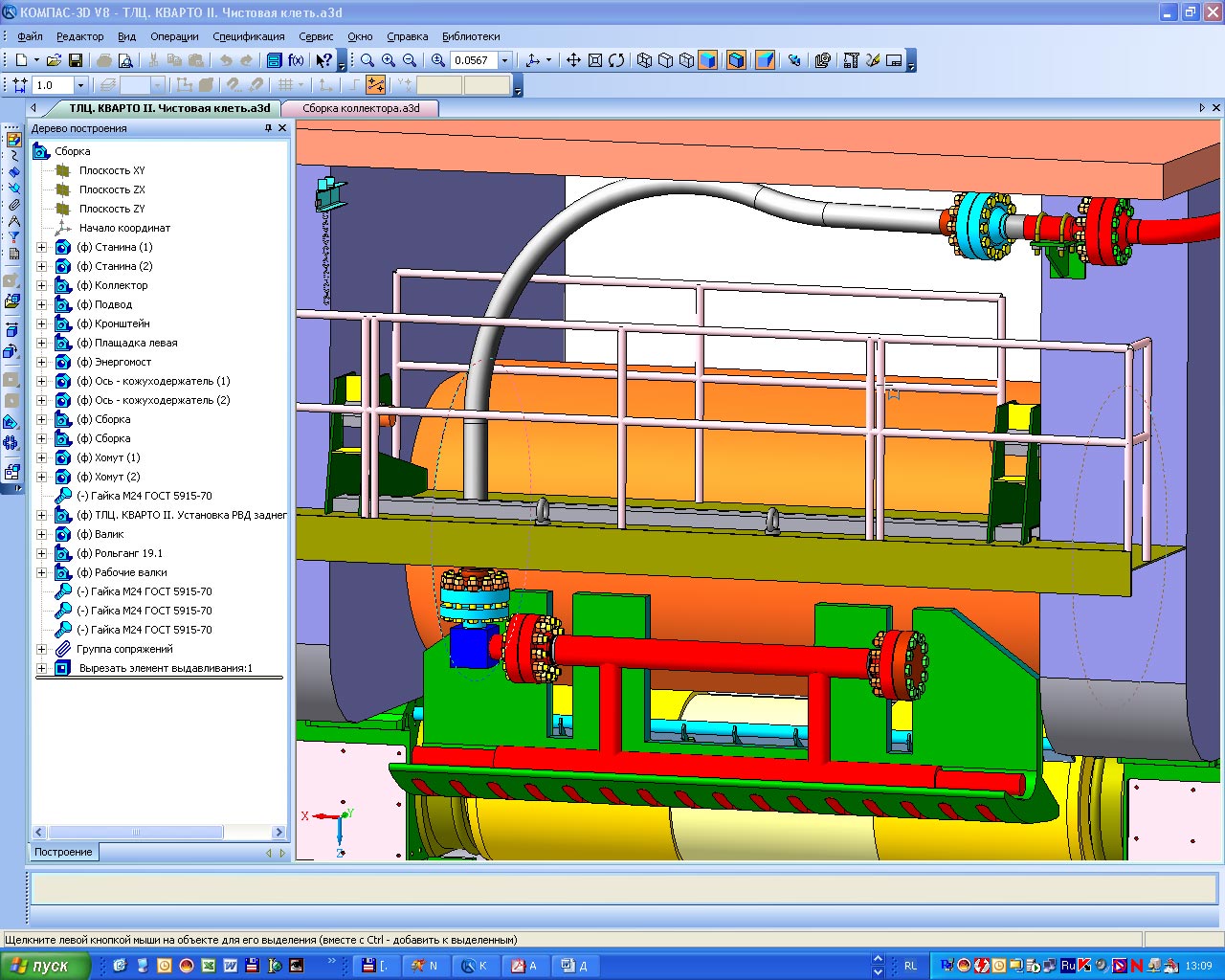Select Плоскость XY in the tree
Viewport: 1225px width, 980px height.
112,170
